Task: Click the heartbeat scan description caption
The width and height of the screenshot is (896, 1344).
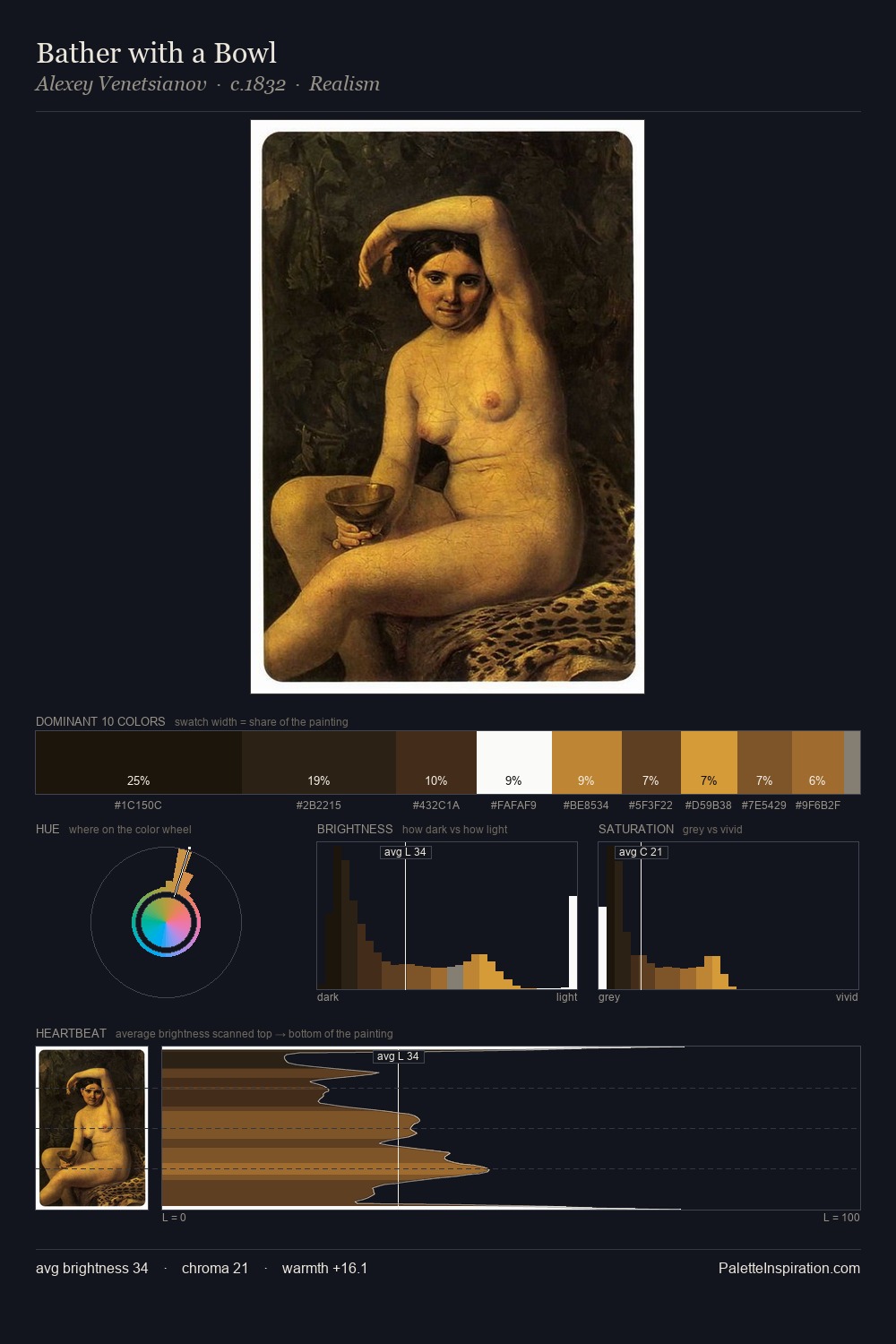Action: coord(254,1034)
